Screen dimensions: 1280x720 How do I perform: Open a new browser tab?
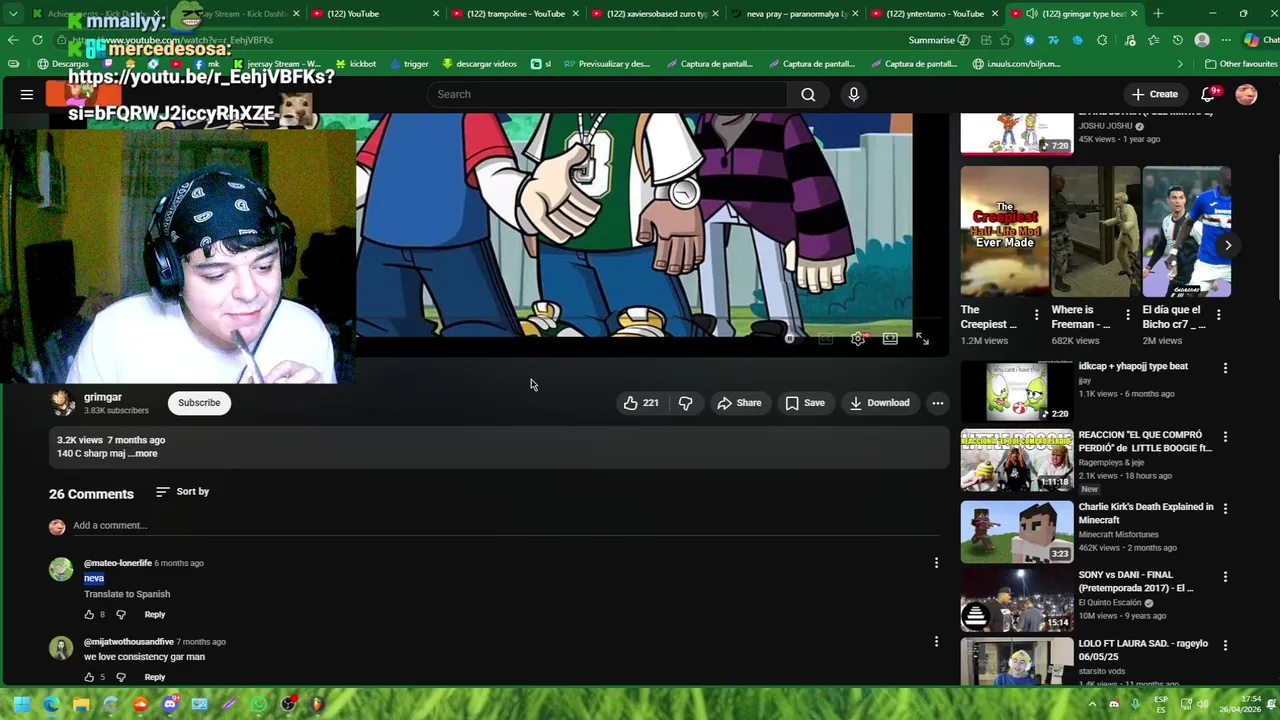coord(1158,13)
